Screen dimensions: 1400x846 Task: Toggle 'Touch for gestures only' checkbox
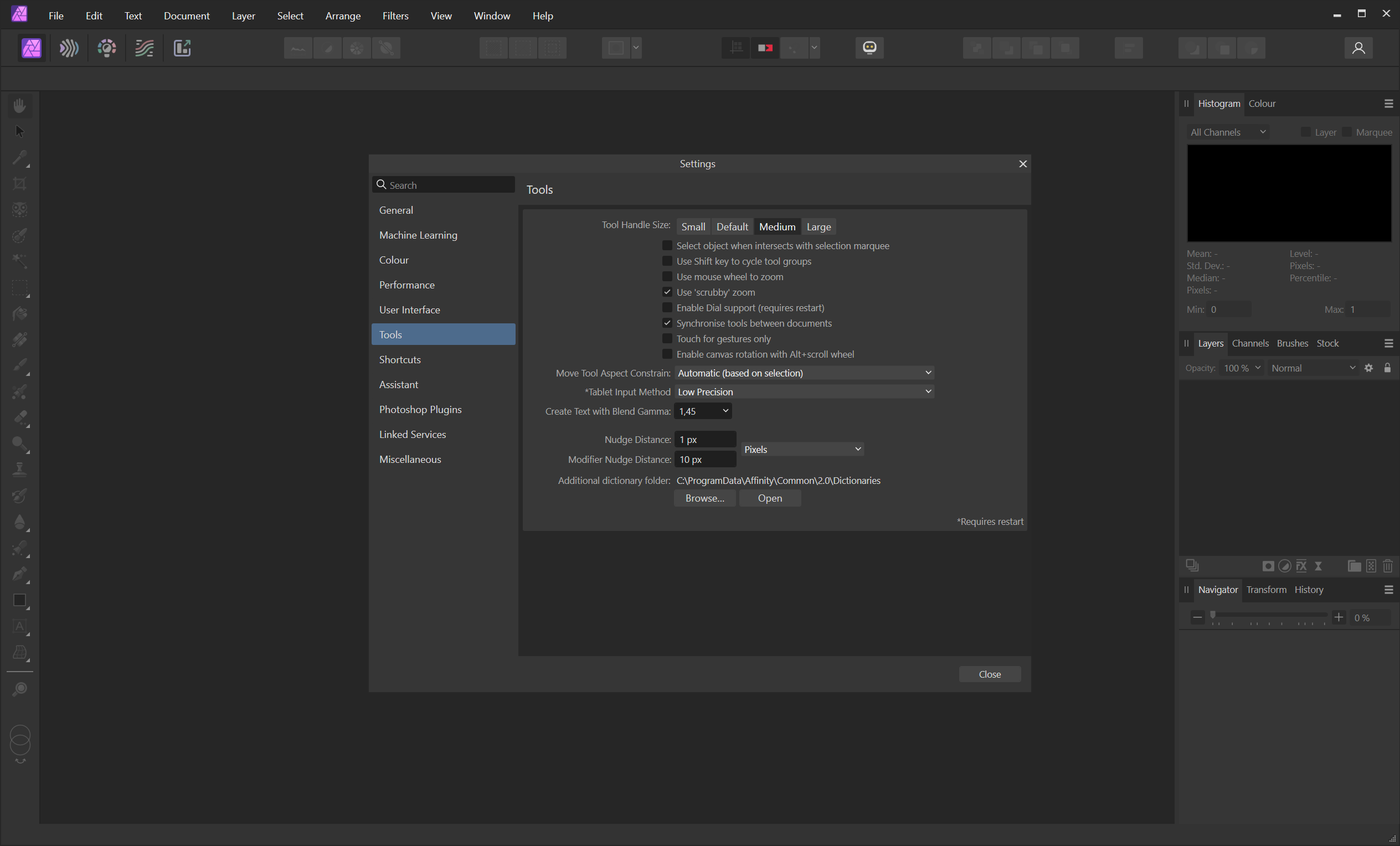tap(667, 339)
